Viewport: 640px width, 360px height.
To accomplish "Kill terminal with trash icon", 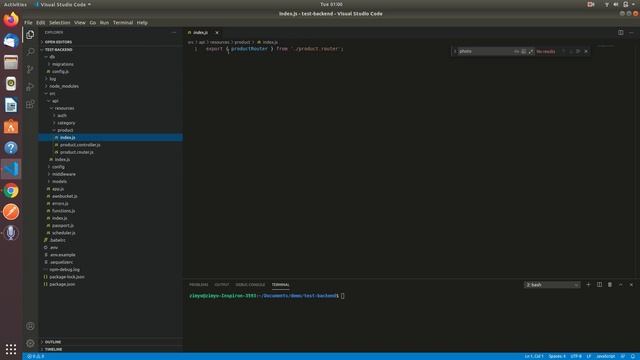I will point(610,284).
